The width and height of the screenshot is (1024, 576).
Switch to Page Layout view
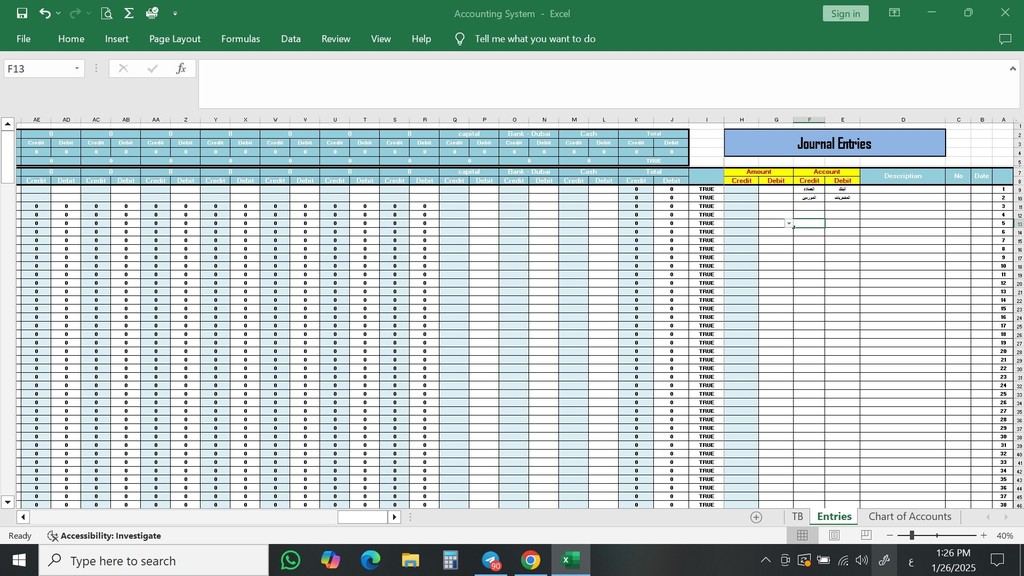tap(834, 536)
